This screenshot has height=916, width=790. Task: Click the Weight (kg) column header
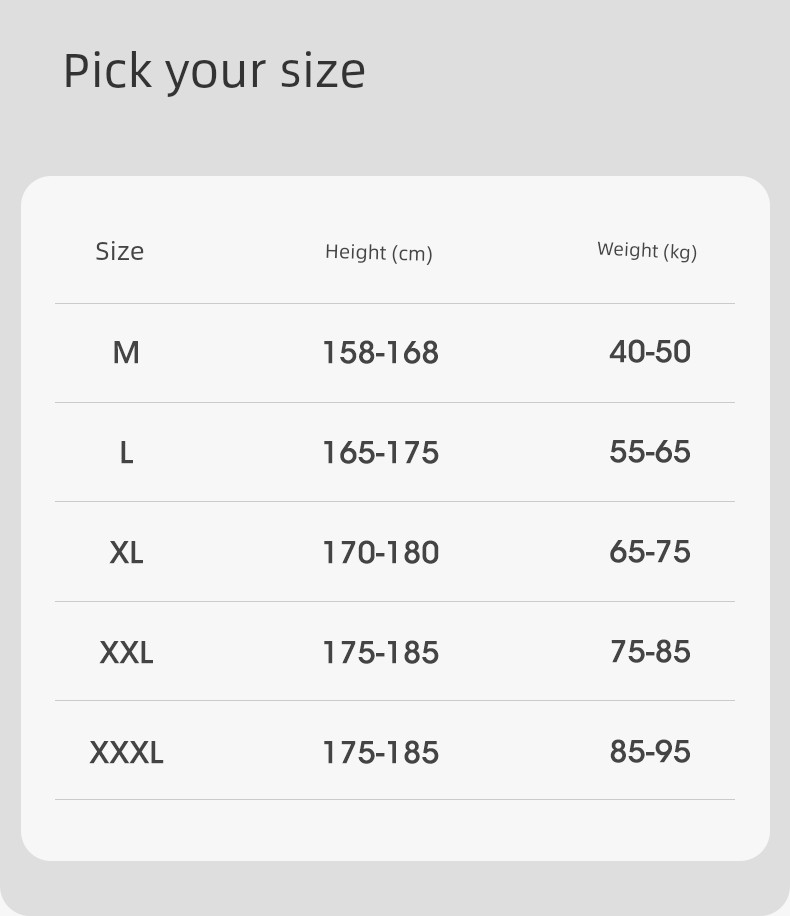[x=647, y=250]
